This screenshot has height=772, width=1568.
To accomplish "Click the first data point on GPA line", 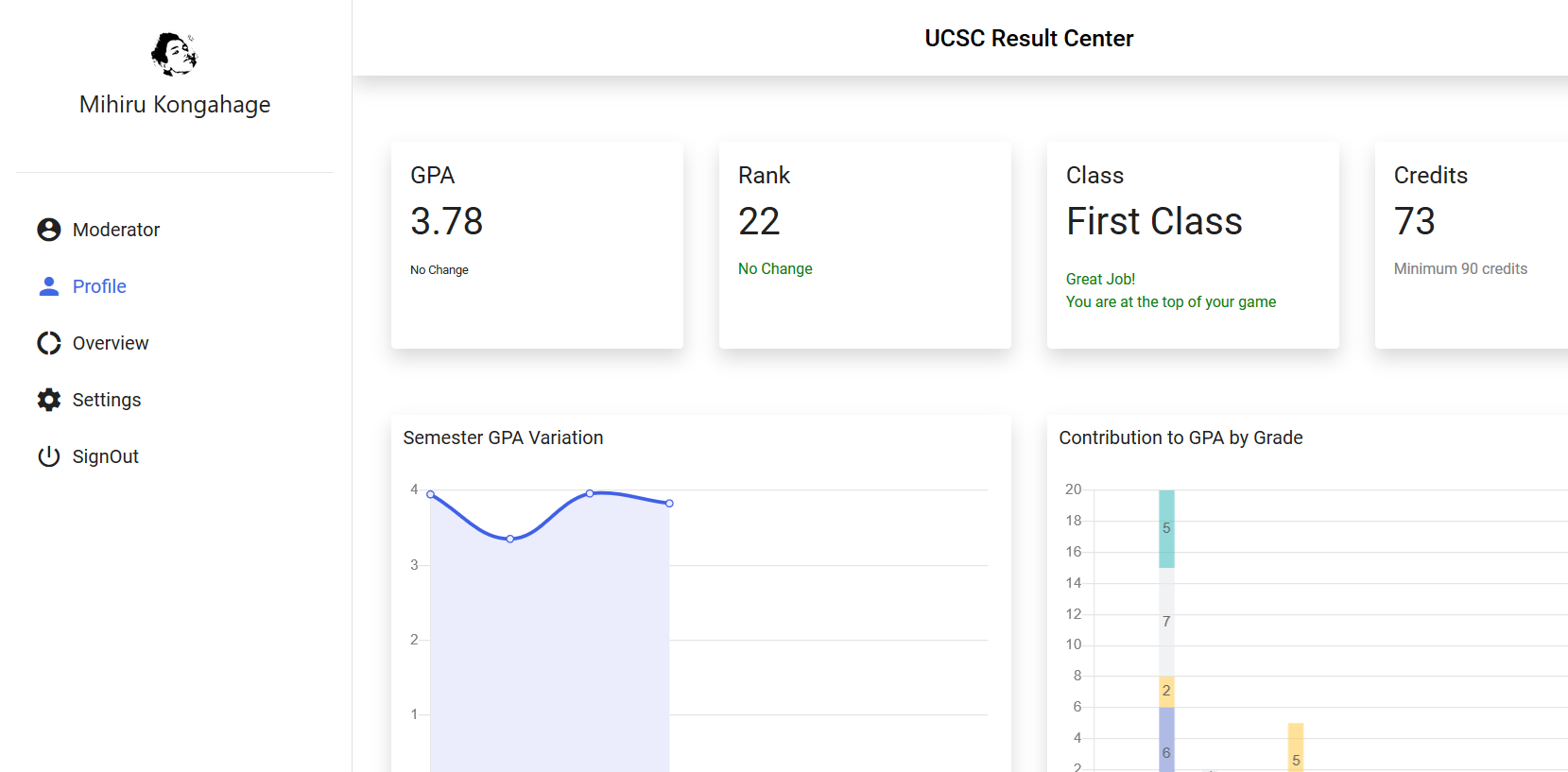I will (x=431, y=494).
